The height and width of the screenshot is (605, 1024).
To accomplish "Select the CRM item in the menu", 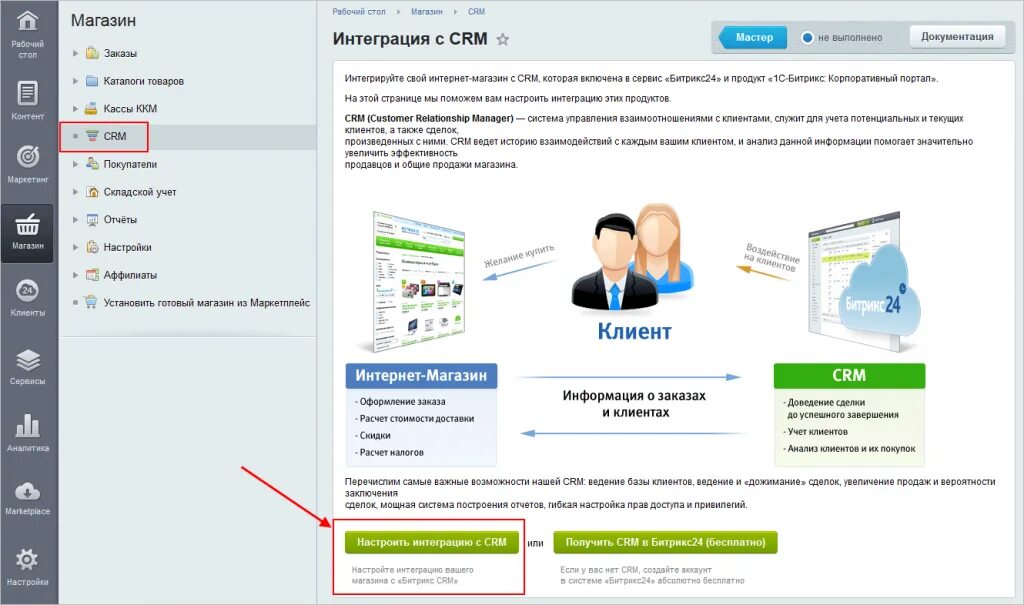I will pyautogui.click(x=115, y=137).
